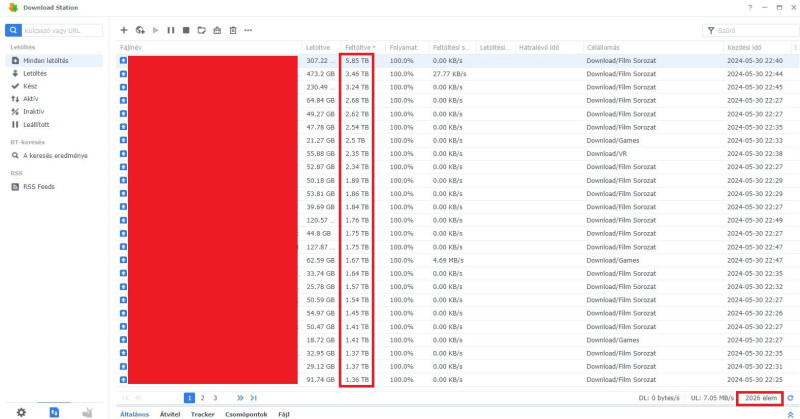Screen dimensions: 800x419
Task: Click the BT icon of the 91.74 GB row
Action: pos(123,380)
